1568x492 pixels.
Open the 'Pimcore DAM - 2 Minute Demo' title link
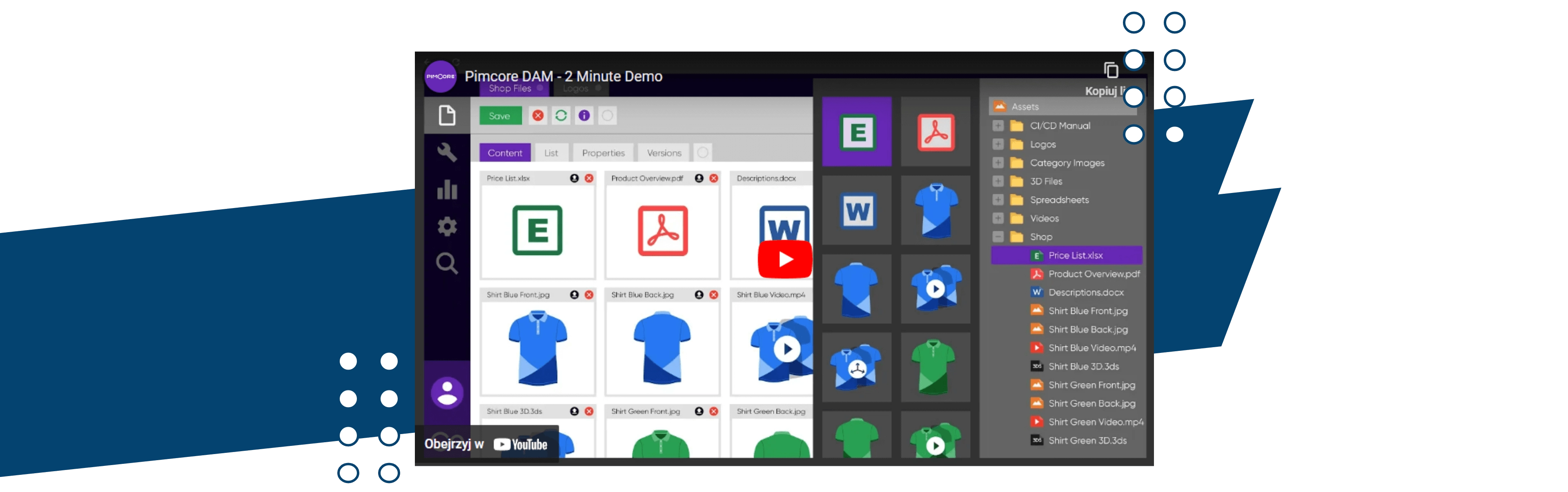pyautogui.click(x=563, y=77)
